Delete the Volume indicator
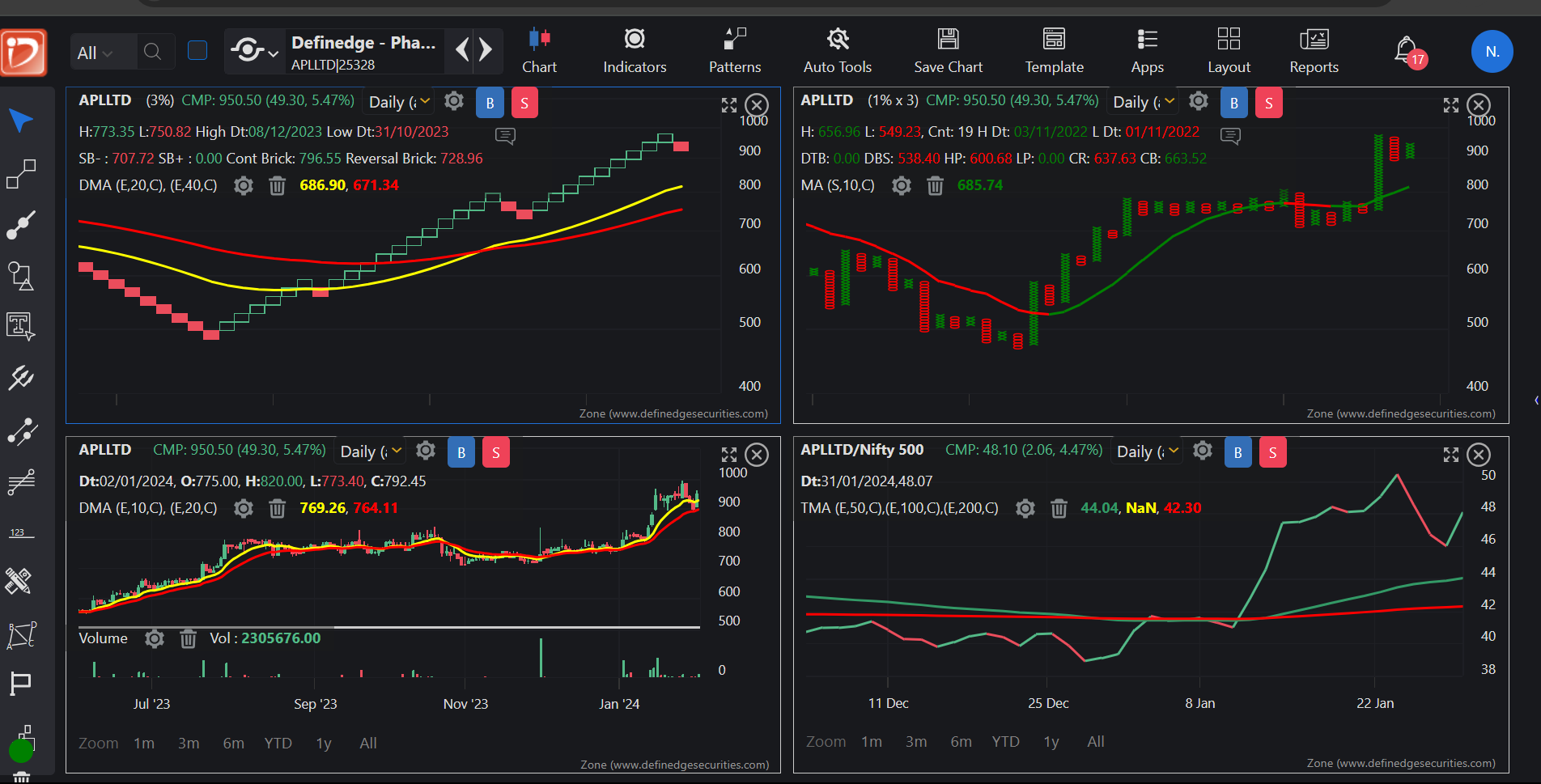Screen dimensions: 1541x784 tap(188, 639)
